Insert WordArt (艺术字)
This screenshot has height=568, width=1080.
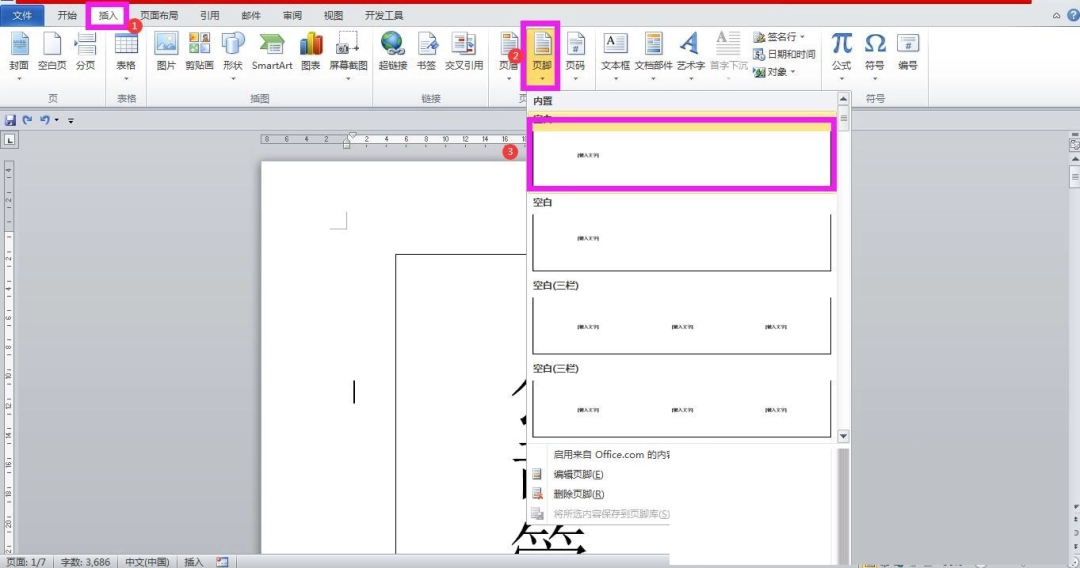(690, 55)
